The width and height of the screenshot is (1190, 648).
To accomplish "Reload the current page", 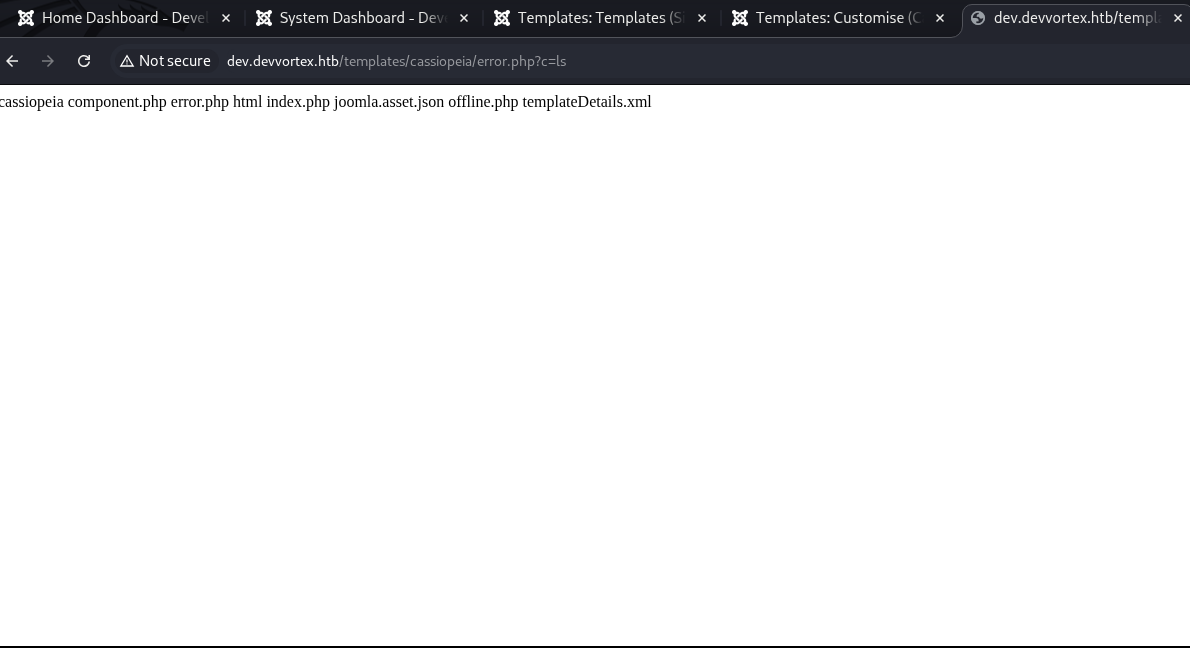I will pyautogui.click(x=84, y=61).
